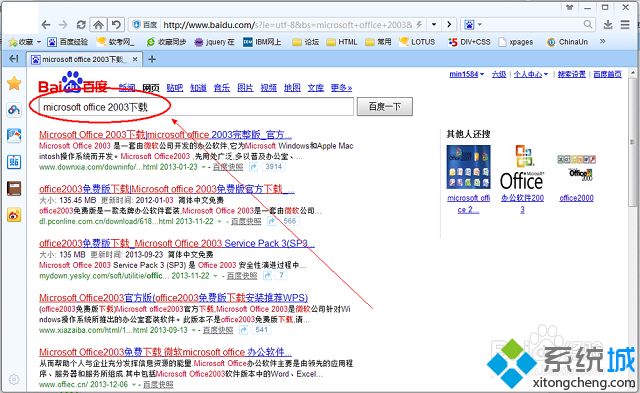Open the book icon in left sidebar
The image size is (640, 393).
[14, 189]
